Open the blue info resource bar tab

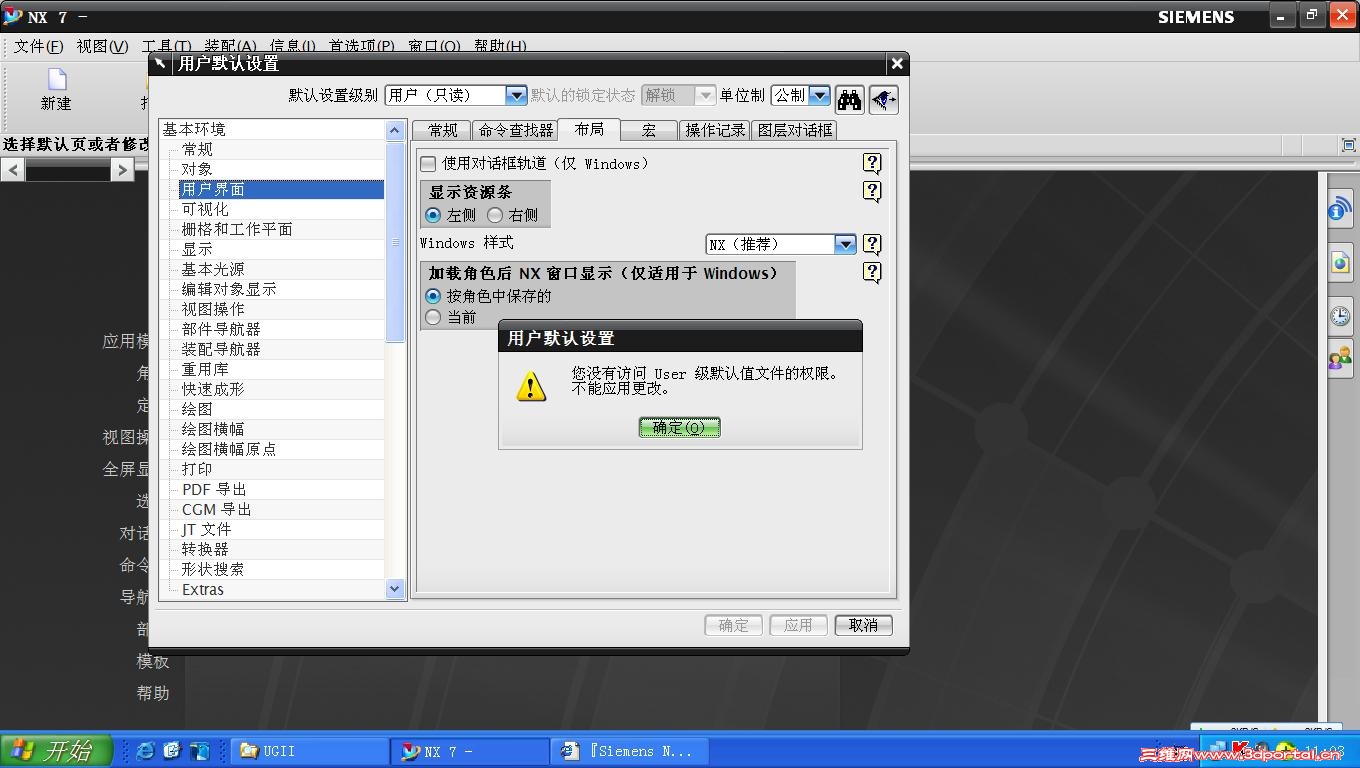[1340, 209]
